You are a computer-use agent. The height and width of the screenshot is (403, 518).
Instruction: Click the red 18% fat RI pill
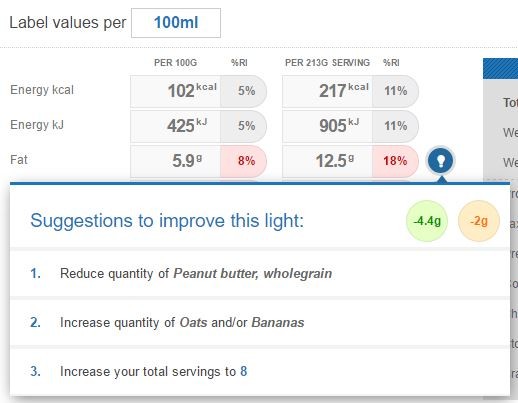395,161
